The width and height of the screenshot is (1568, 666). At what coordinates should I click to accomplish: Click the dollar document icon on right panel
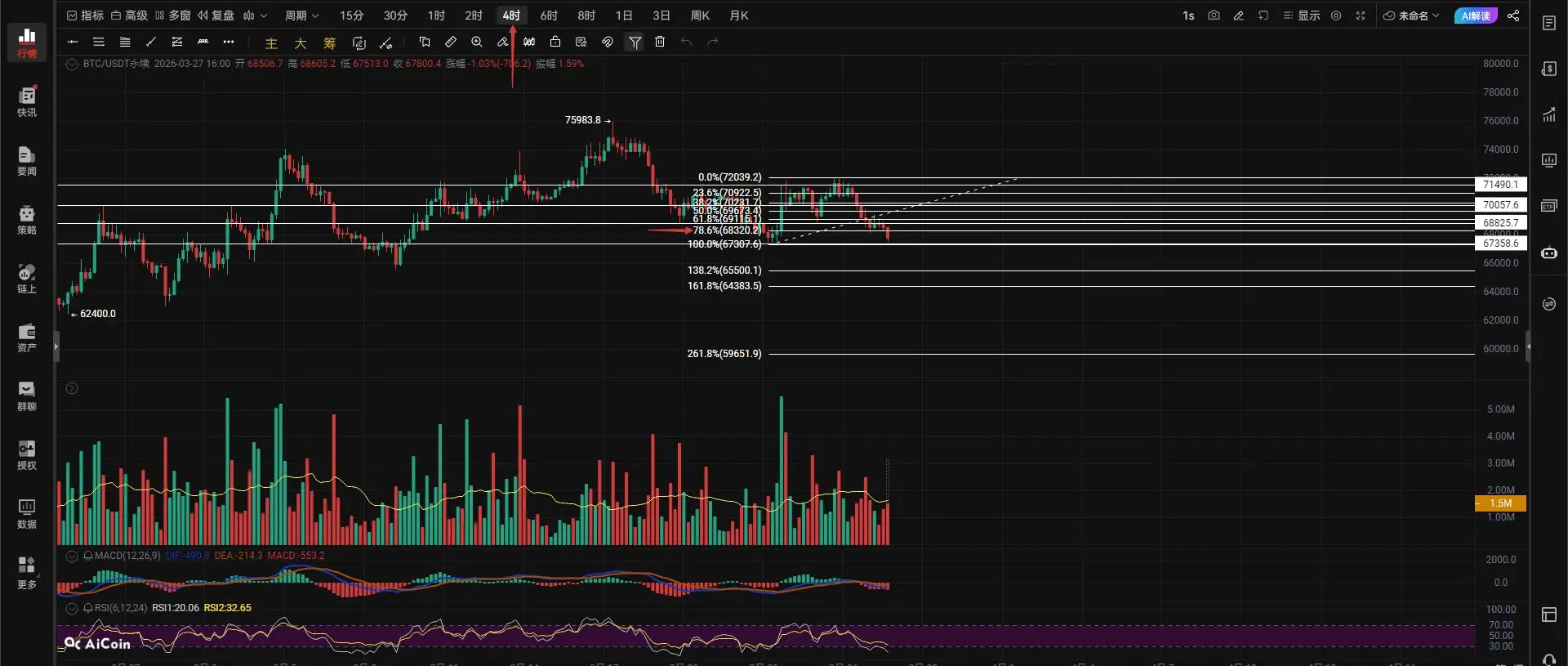tap(1549, 69)
